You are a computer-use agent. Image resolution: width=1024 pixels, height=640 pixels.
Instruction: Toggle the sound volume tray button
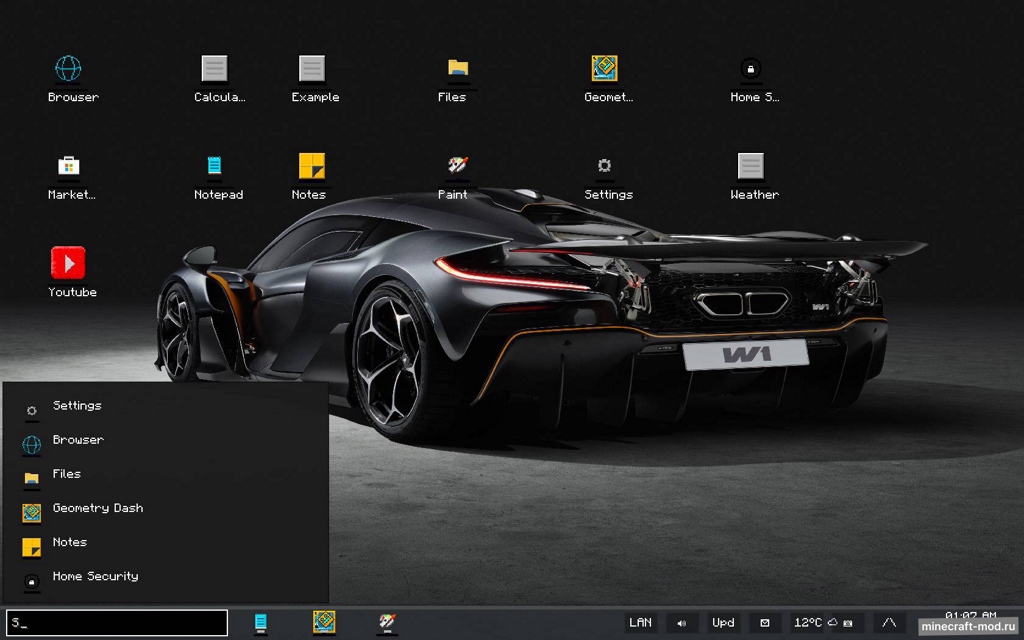click(682, 623)
